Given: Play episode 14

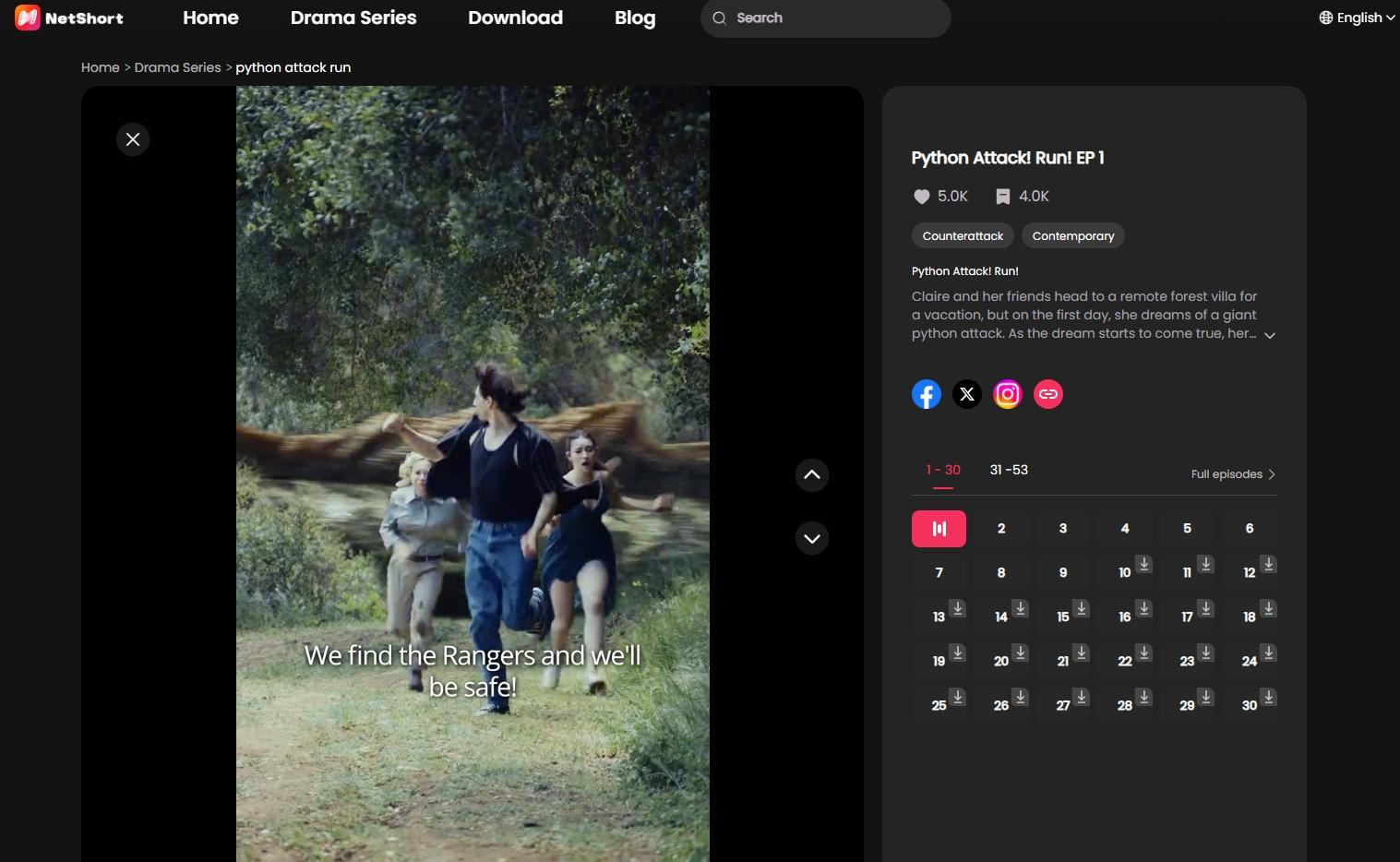Looking at the screenshot, I should [x=1001, y=617].
